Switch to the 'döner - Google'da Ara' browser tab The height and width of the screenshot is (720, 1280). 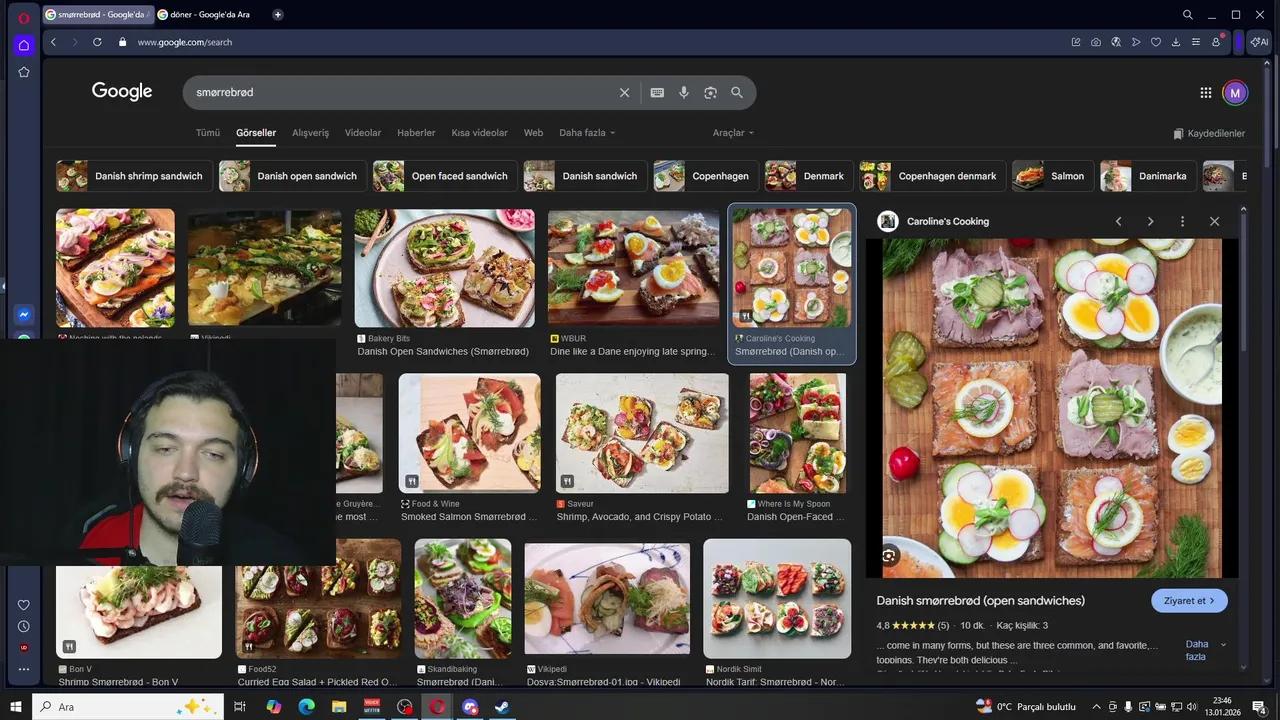click(x=210, y=14)
